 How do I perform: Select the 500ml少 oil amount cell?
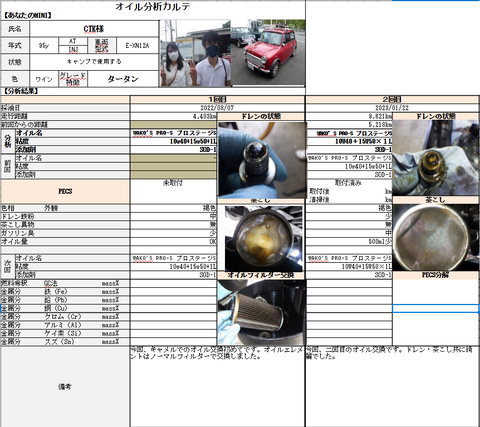[x=349, y=241]
